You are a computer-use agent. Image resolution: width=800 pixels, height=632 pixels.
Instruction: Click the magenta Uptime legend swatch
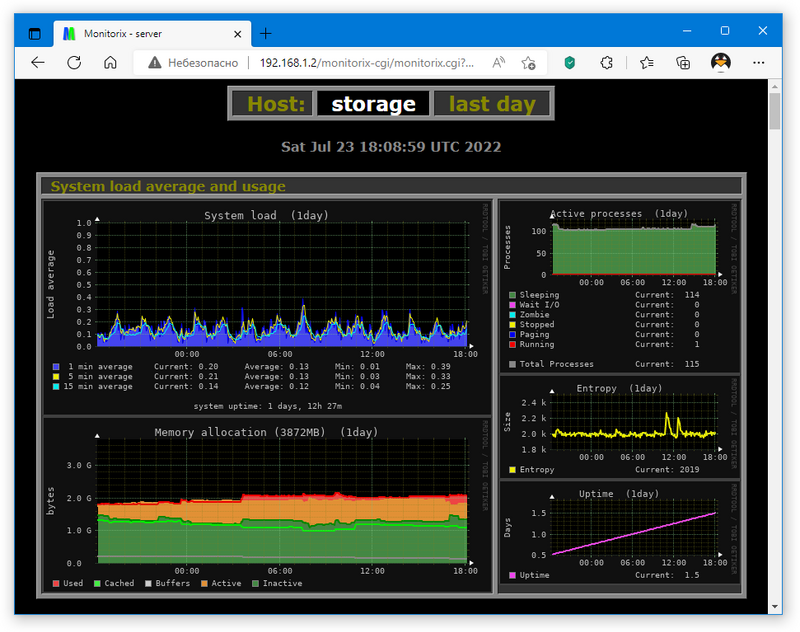click(x=512, y=575)
